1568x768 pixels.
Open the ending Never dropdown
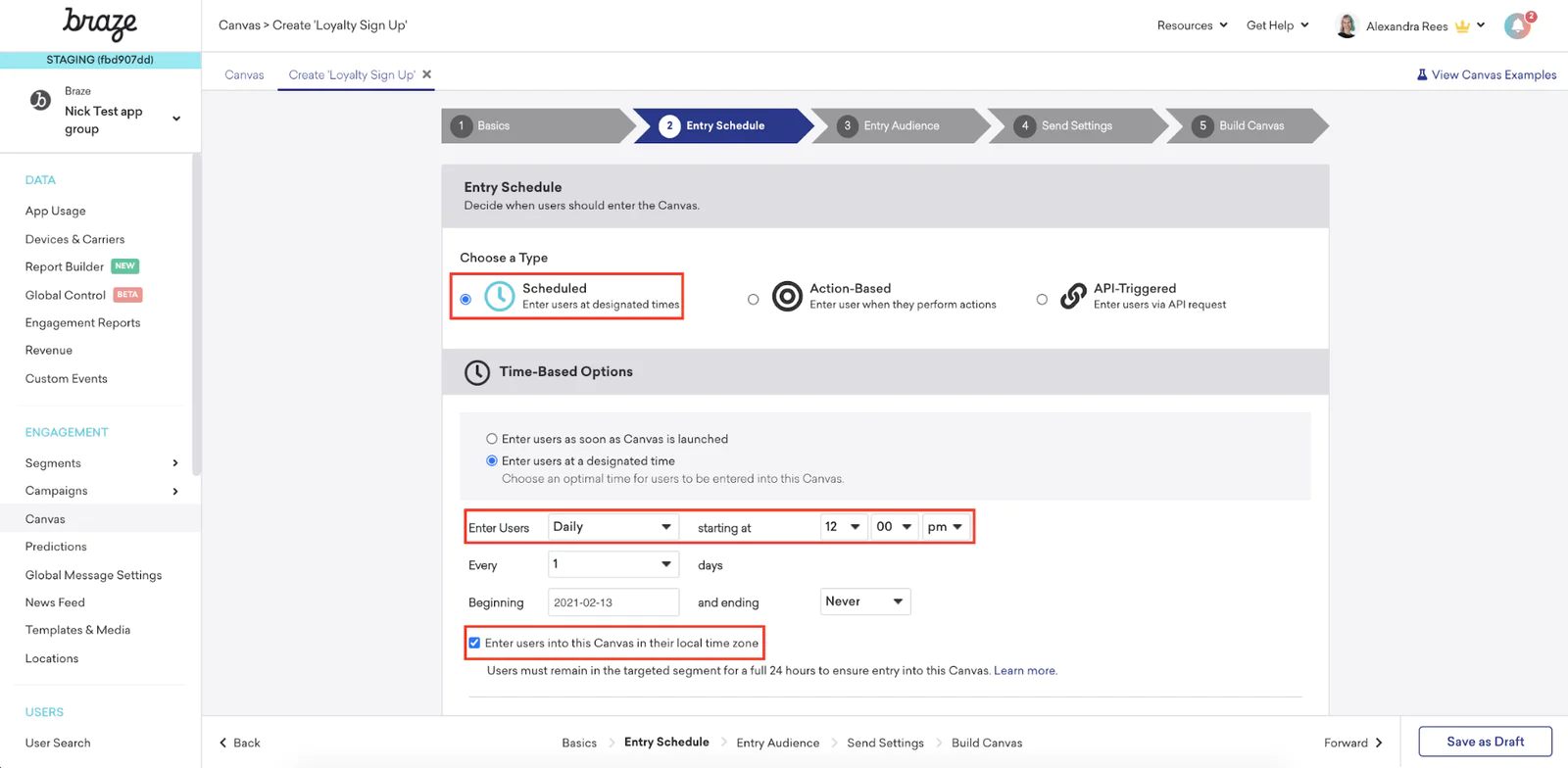point(865,601)
